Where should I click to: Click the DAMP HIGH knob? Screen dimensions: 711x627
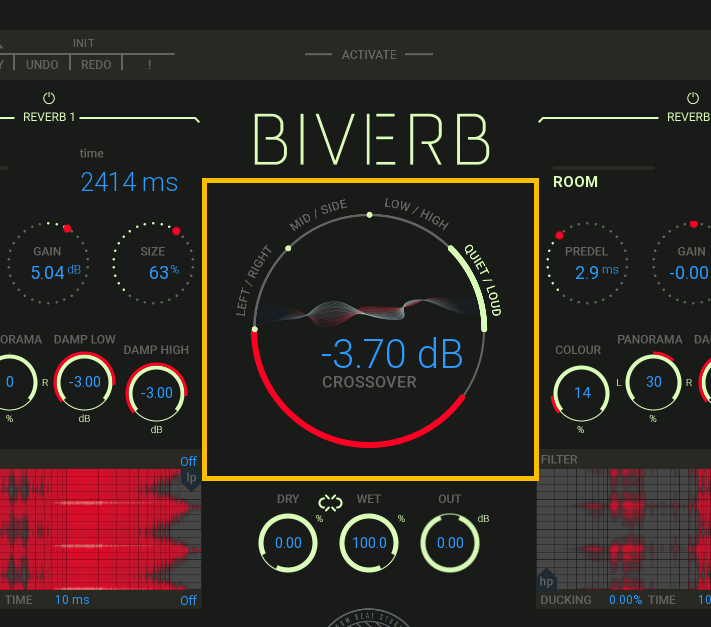156,393
